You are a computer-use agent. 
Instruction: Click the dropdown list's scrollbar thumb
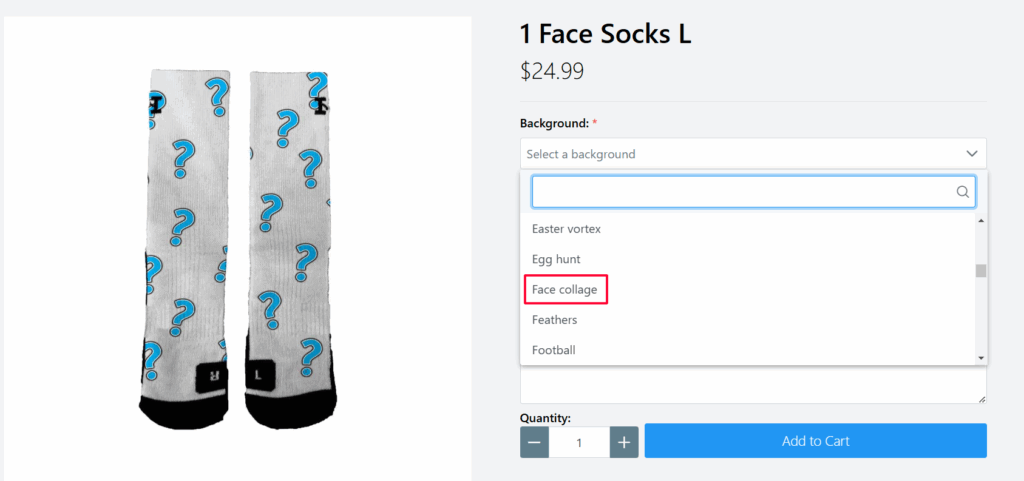point(981,271)
